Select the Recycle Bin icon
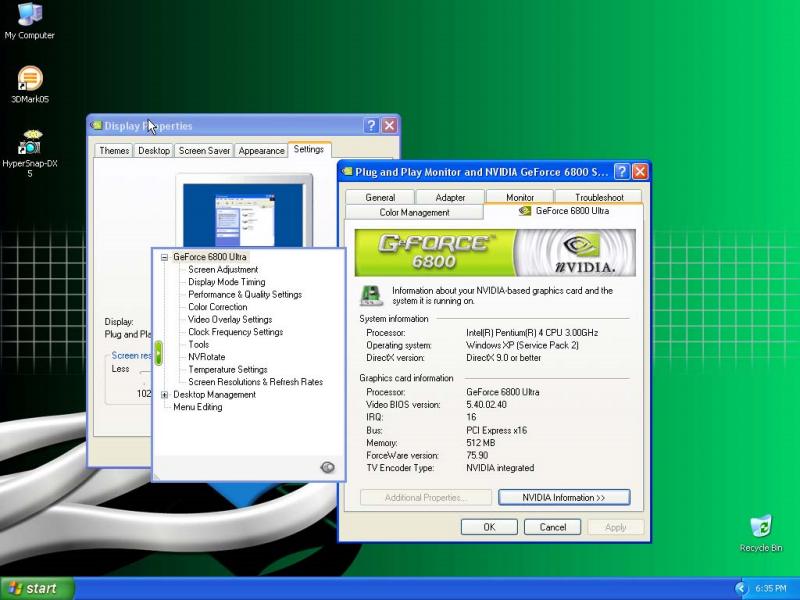Viewport: 800px width, 600px height. [x=761, y=534]
